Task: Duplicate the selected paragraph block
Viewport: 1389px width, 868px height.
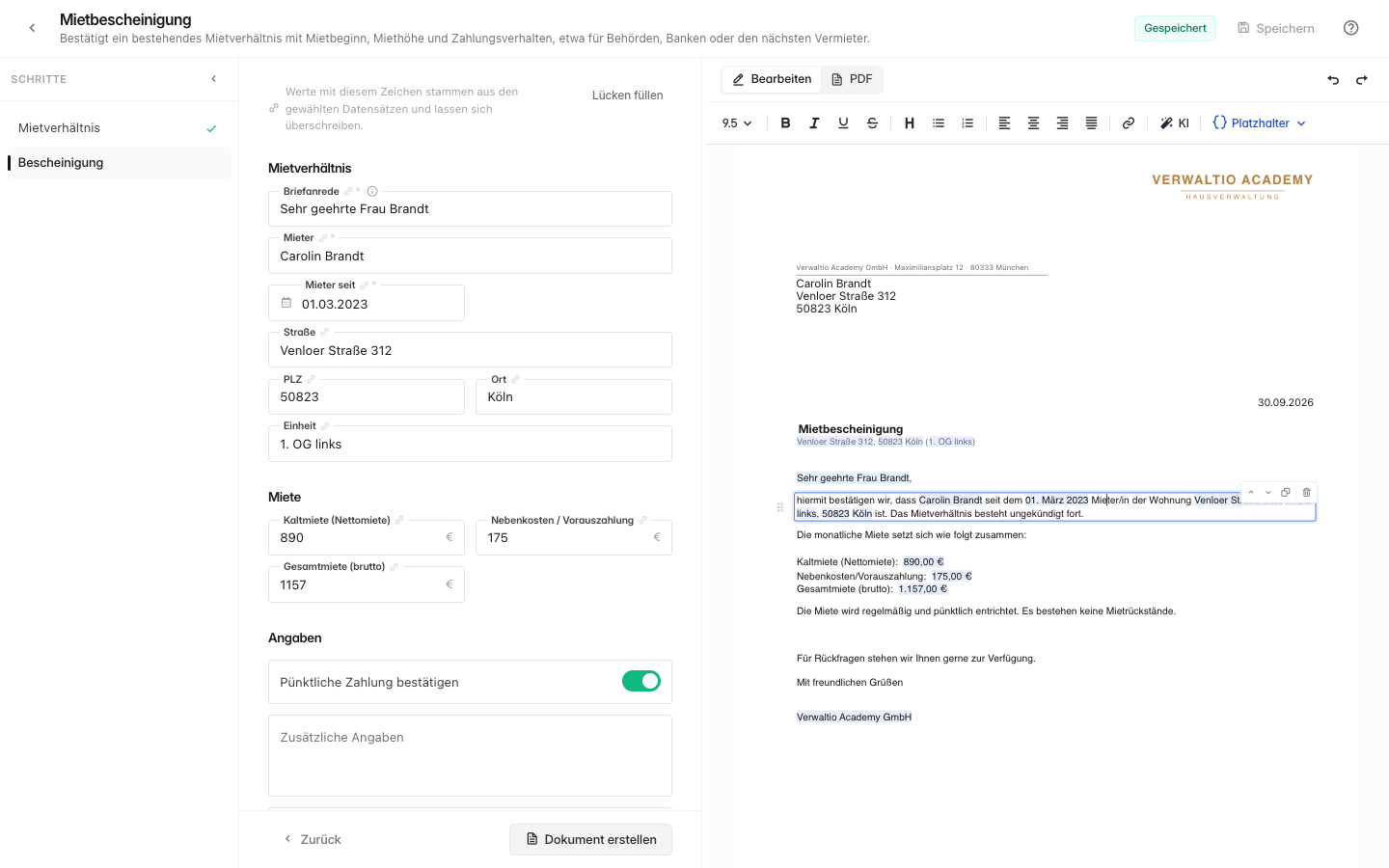Action: pyautogui.click(x=1286, y=493)
